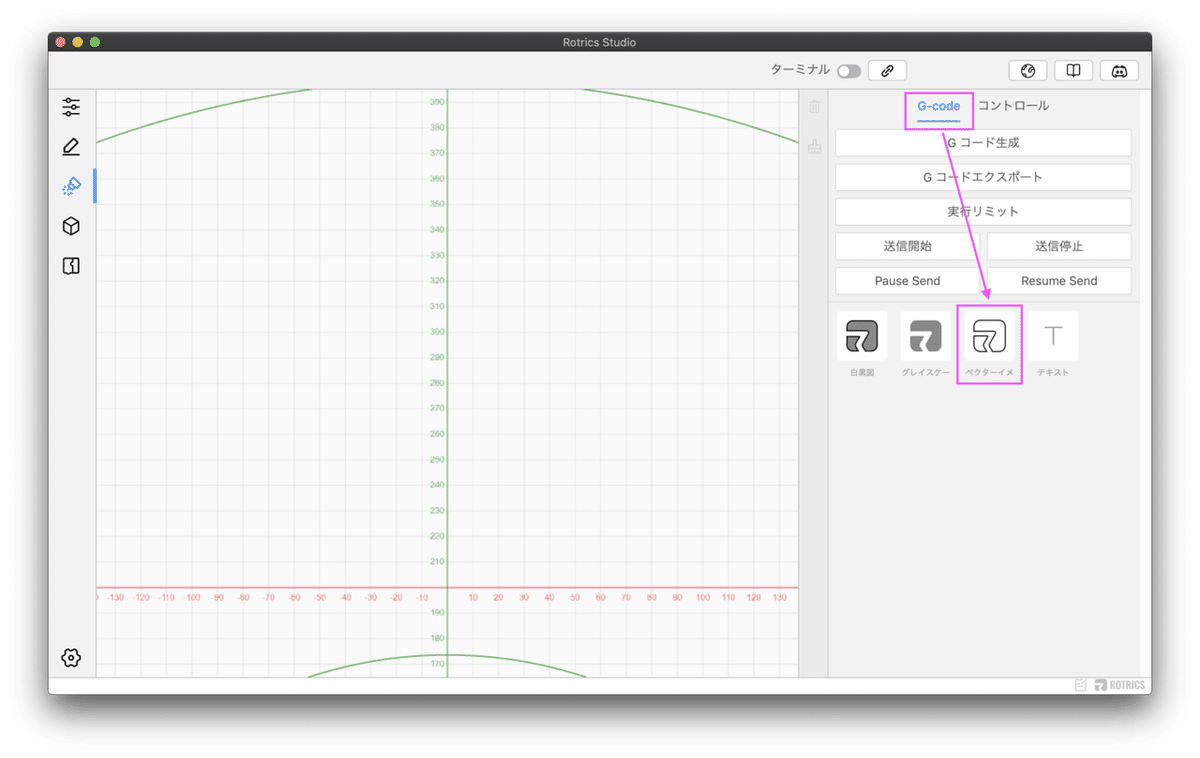Click the G コード生成 button
Image resolution: width=1200 pixels, height=758 pixels.
(x=983, y=143)
